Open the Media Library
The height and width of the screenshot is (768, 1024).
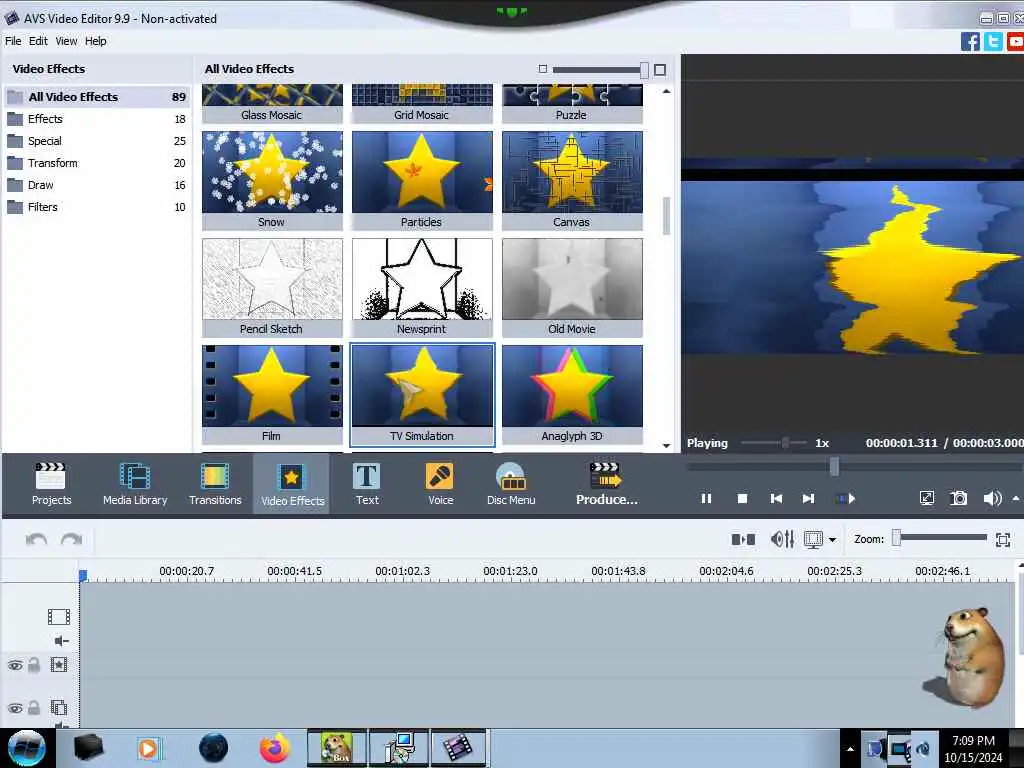(x=135, y=484)
